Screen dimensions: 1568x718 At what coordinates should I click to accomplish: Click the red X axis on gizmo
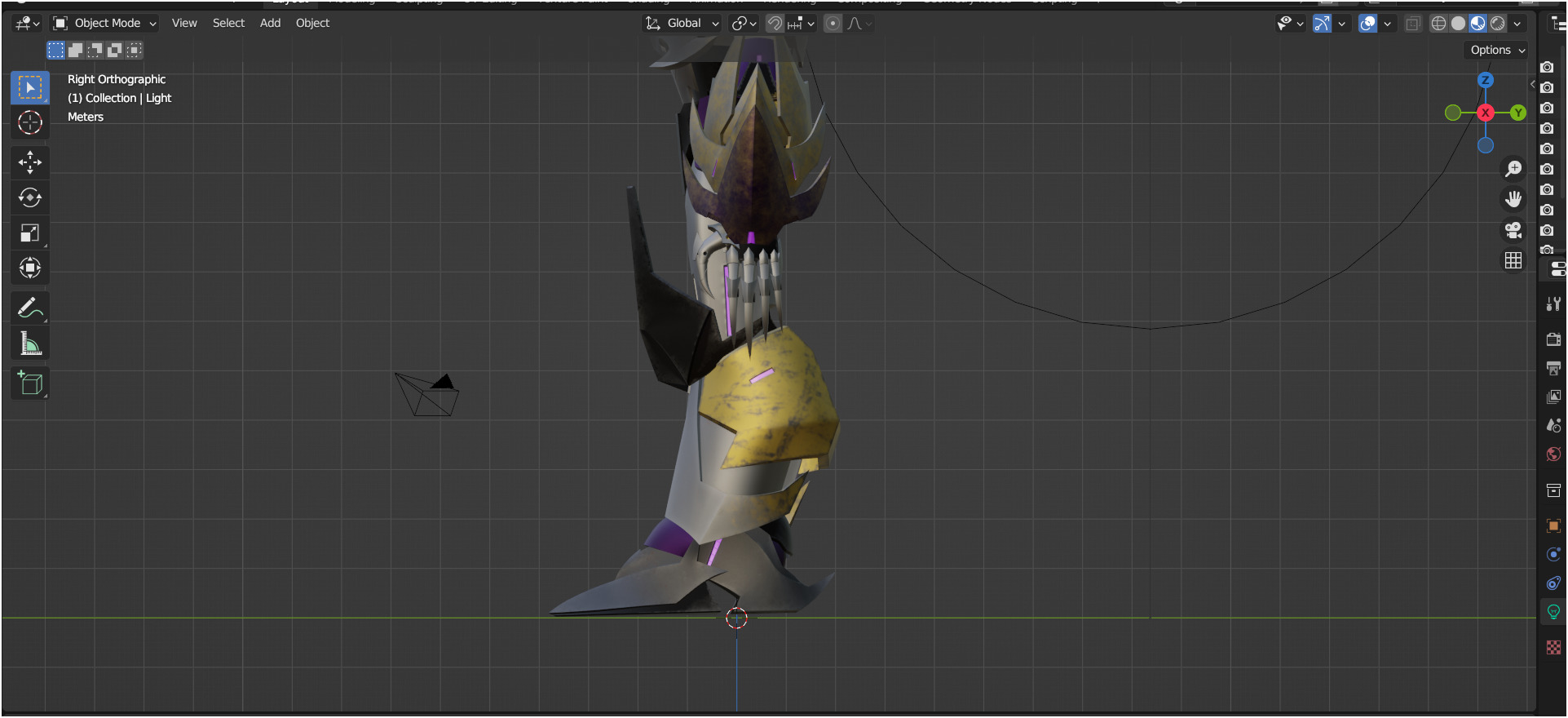tap(1486, 113)
